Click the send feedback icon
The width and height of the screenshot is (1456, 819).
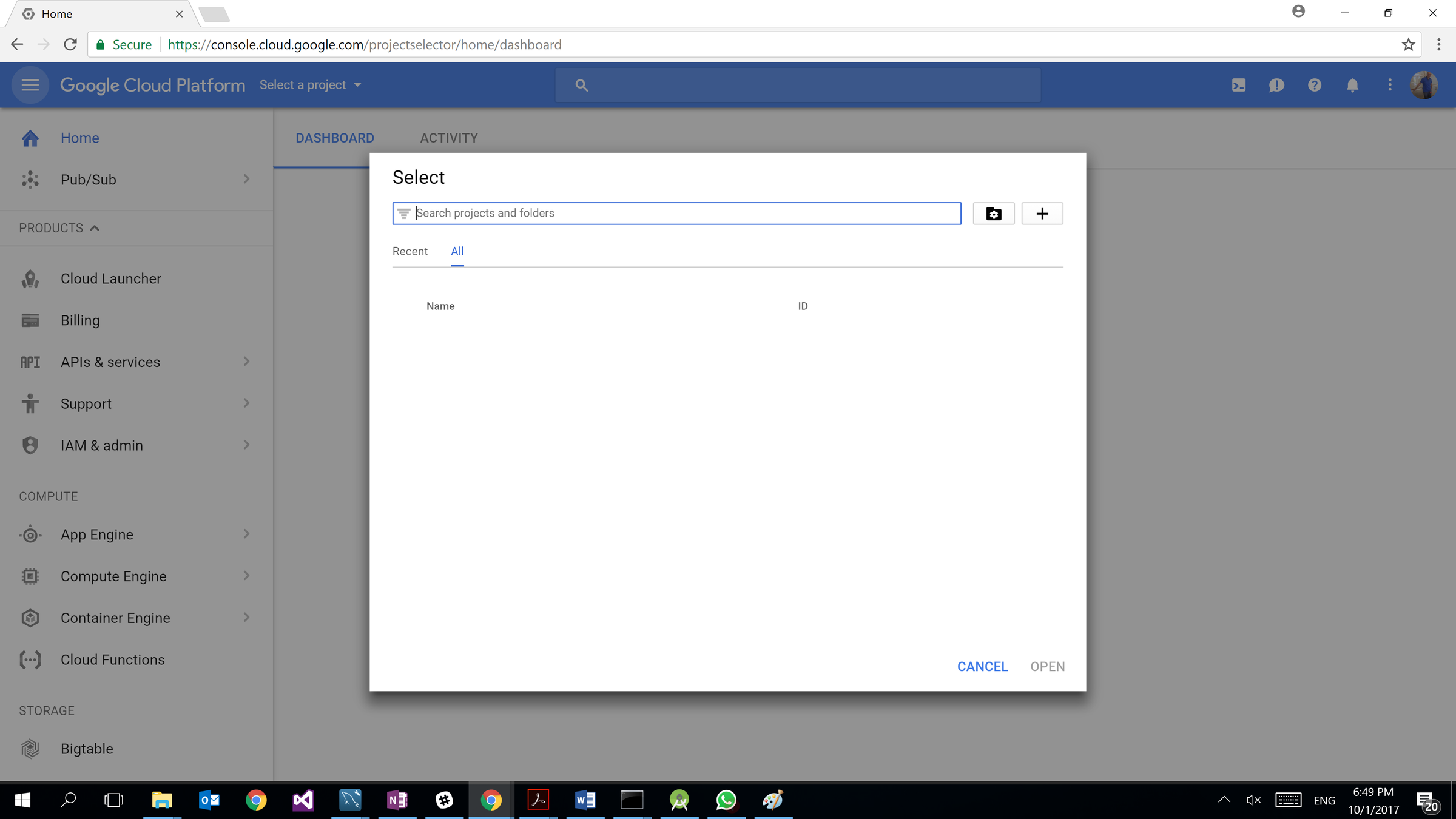pyautogui.click(x=1276, y=86)
